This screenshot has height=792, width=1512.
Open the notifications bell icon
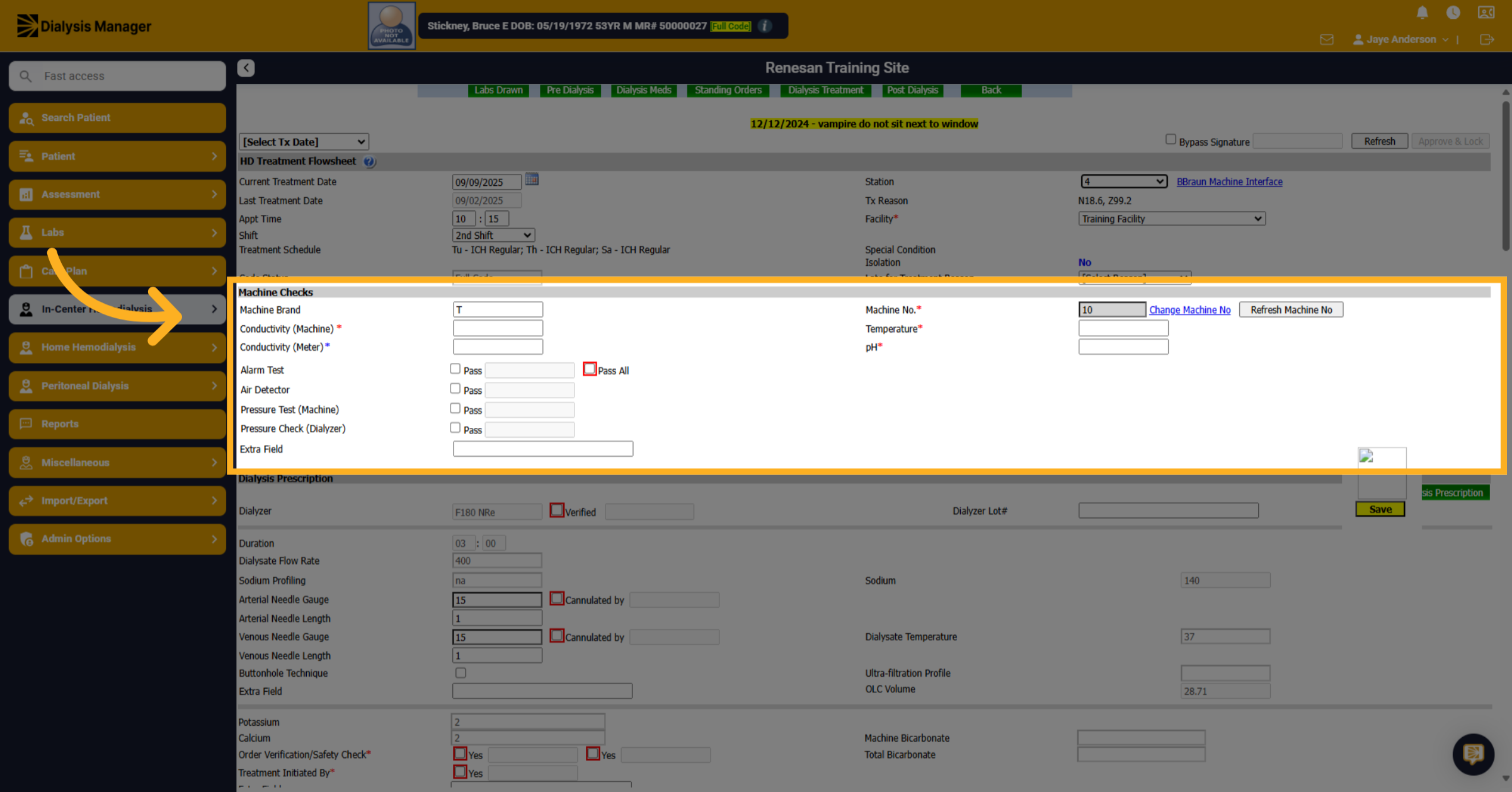tap(1422, 13)
